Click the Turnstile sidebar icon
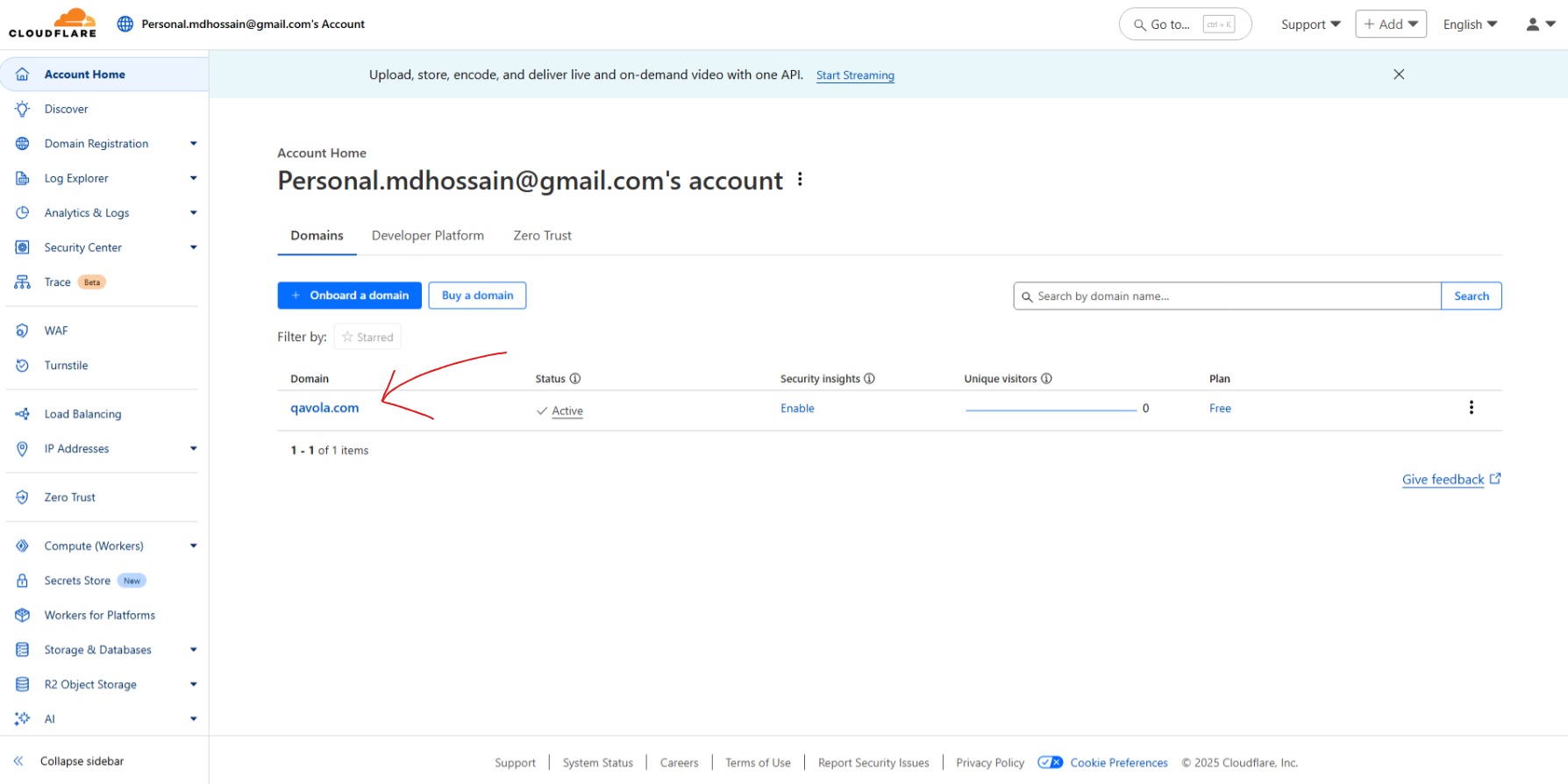Screen dimensions: 1568x784 tap(23, 366)
